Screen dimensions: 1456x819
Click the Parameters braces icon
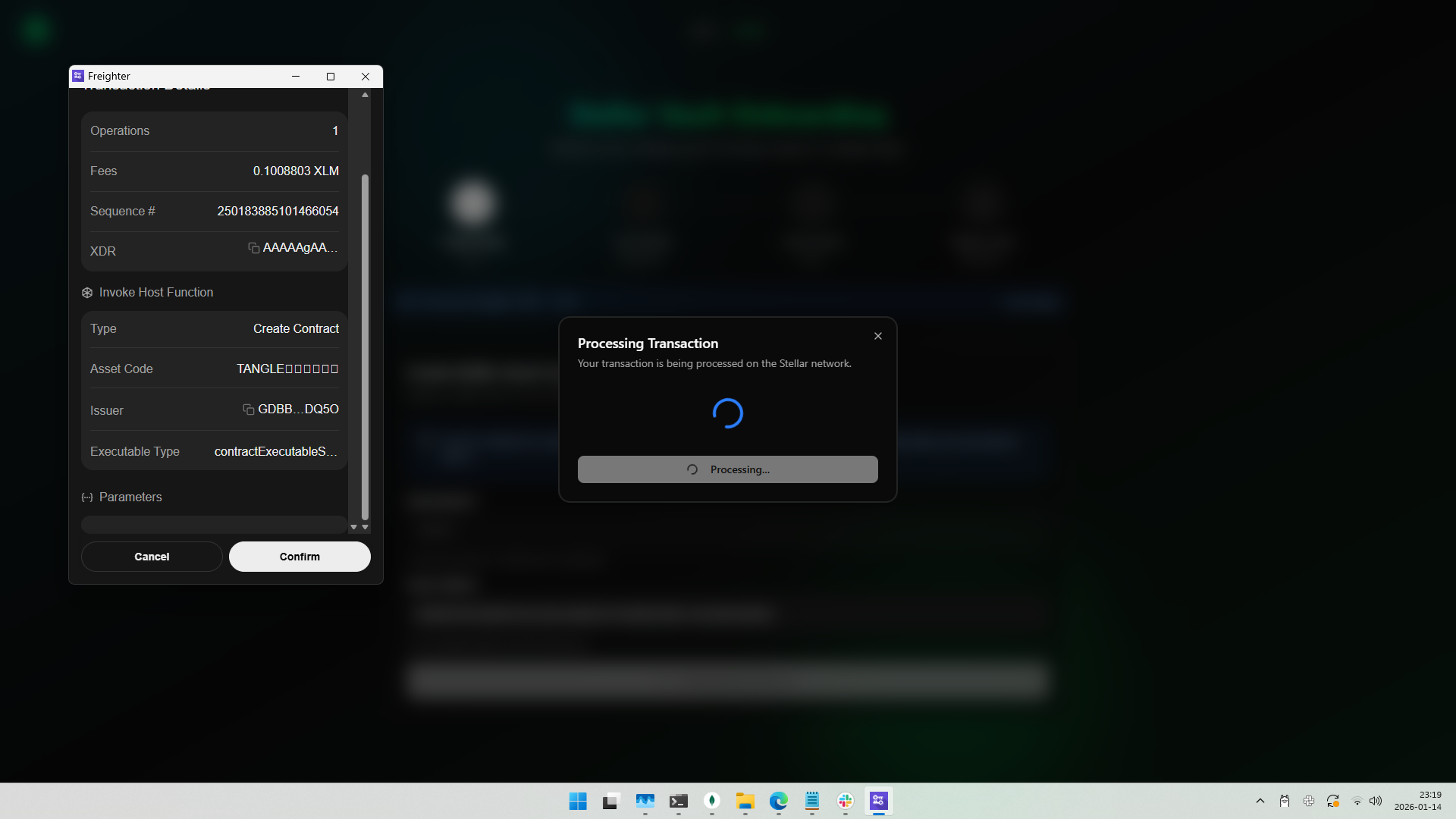click(86, 497)
